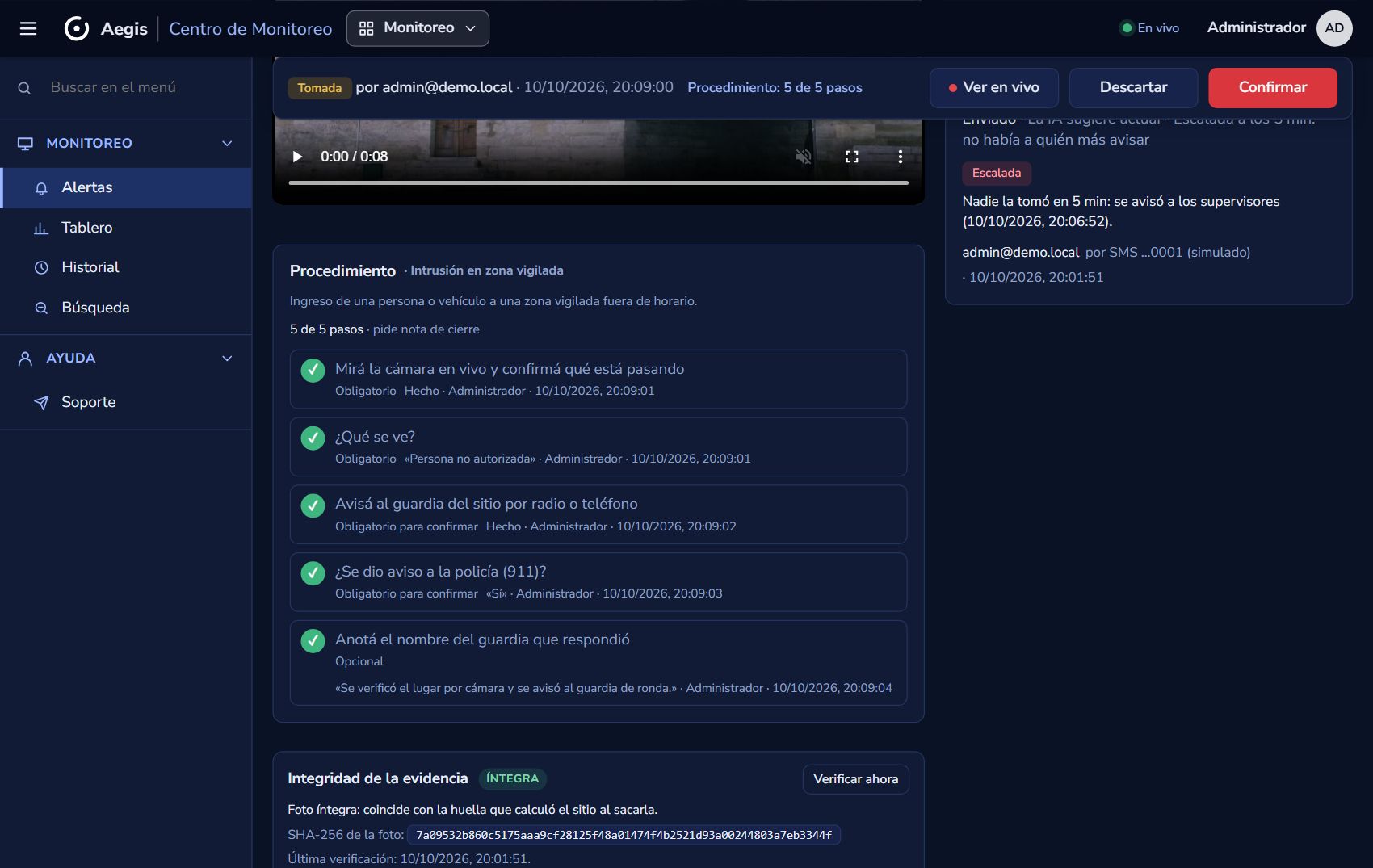Click the ÍNTEGRA integrity badge

(513, 779)
